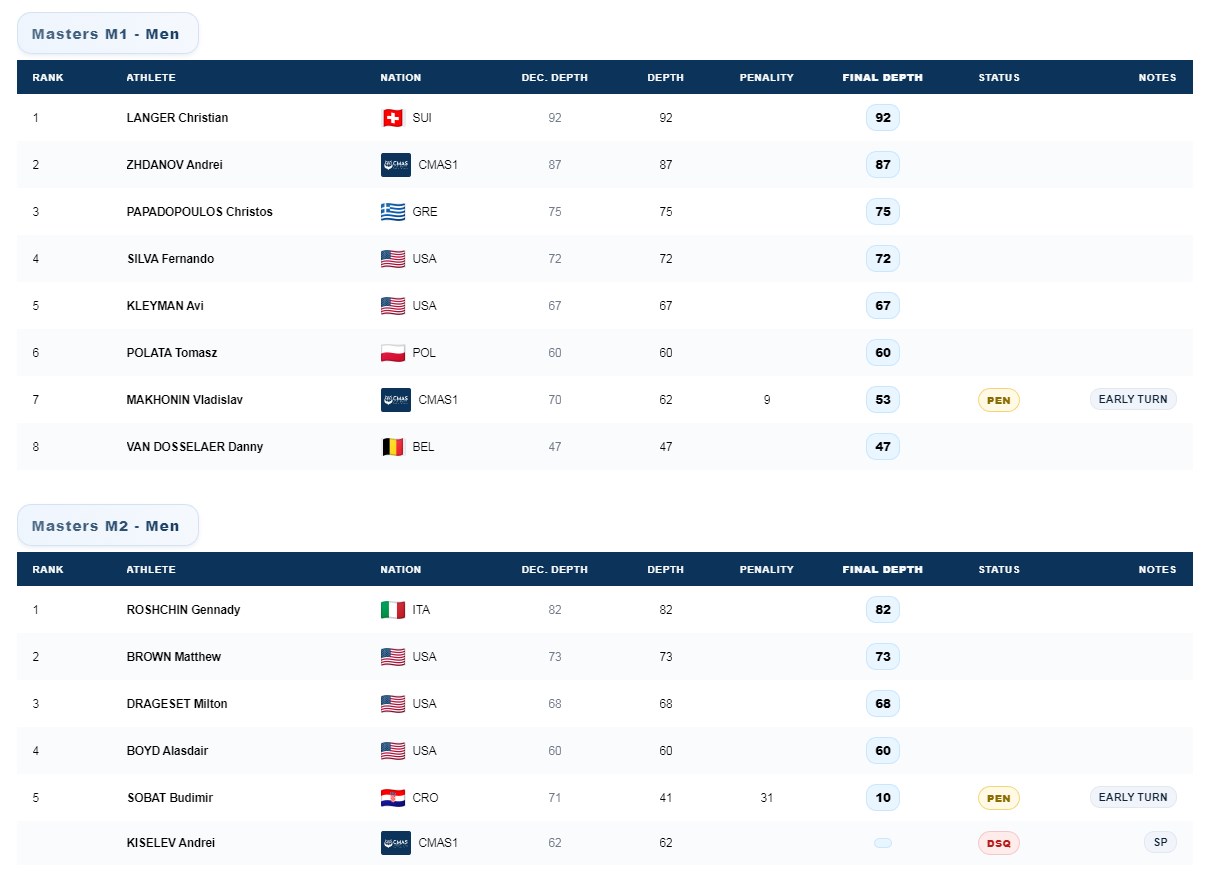This screenshot has height=889, width=1213.
Task: Click the Switzerland flag beside LANGER Christian
Action: pos(393,118)
